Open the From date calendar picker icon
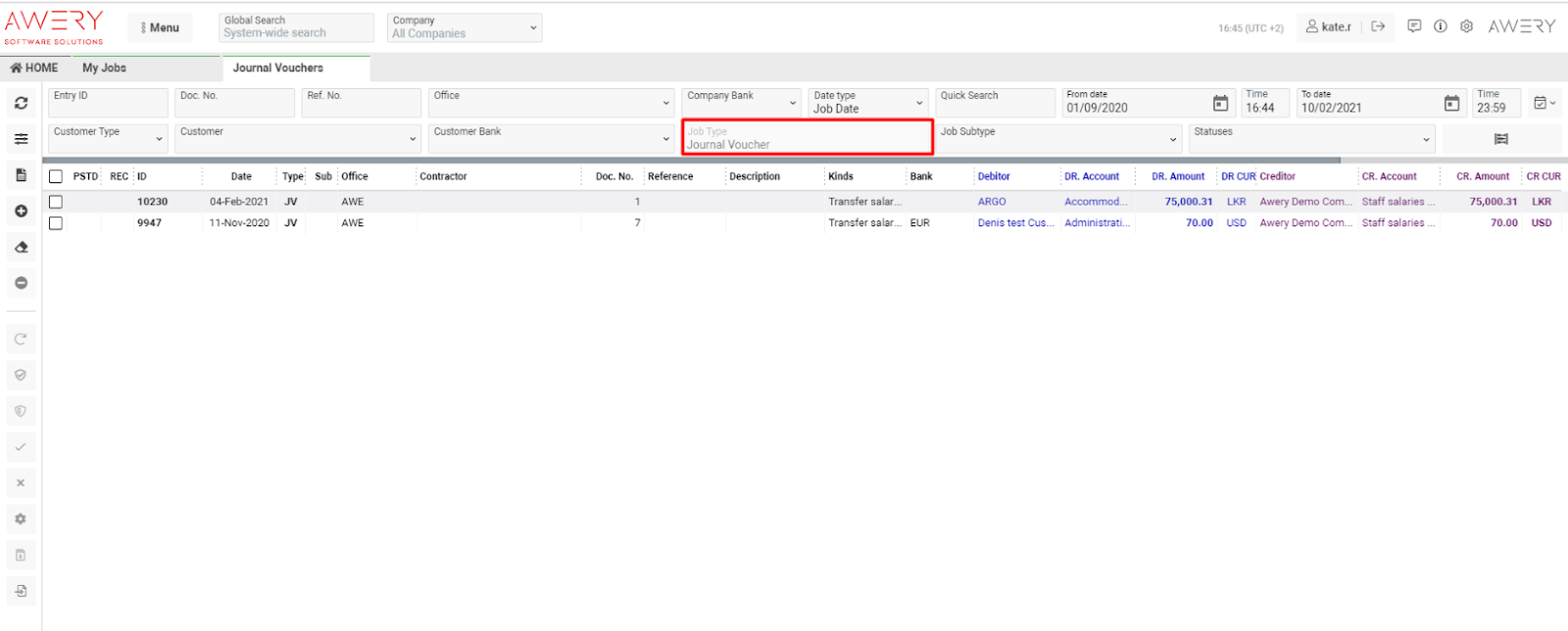Viewport: 1568px width, 631px height. tap(1220, 103)
